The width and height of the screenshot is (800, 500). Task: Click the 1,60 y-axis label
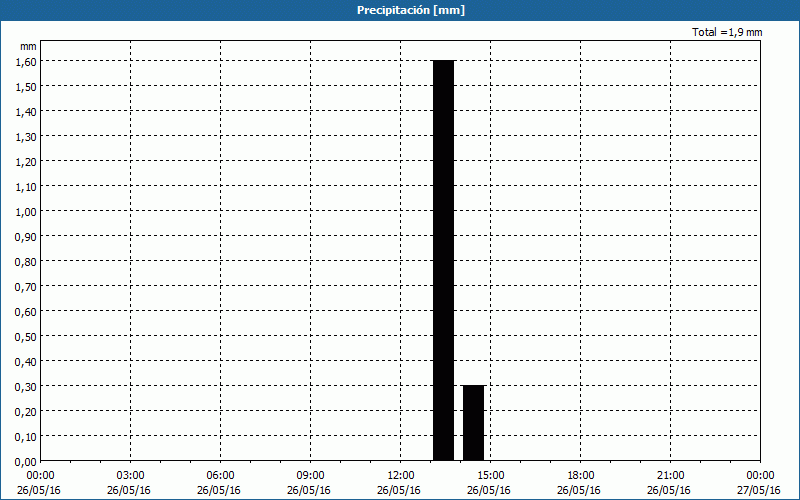point(26,61)
